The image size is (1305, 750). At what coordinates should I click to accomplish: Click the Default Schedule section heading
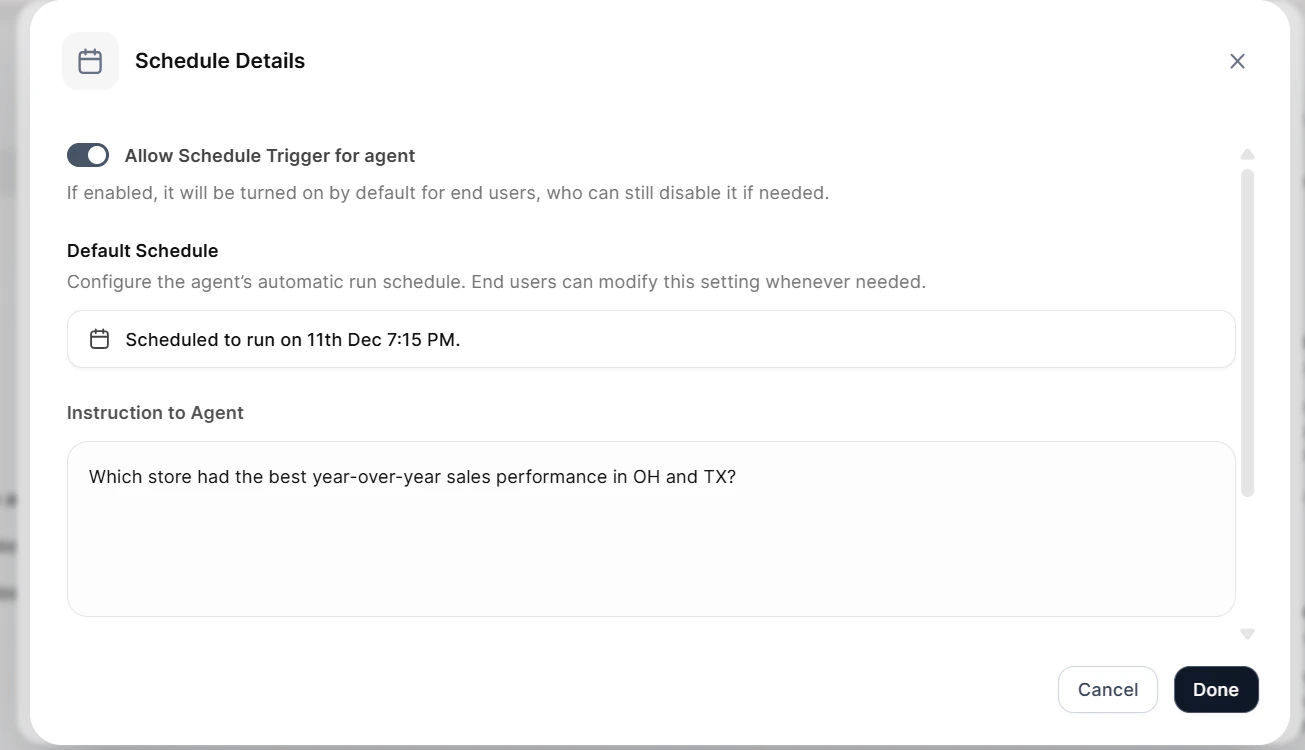(x=142, y=250)
